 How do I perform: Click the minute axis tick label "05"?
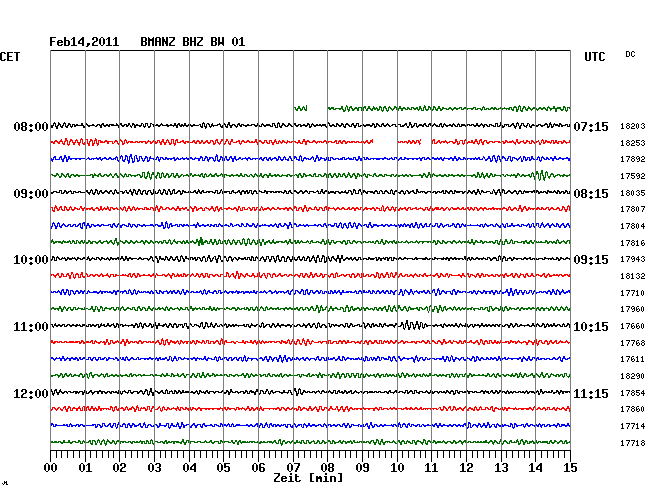click(x=223, y=468)
